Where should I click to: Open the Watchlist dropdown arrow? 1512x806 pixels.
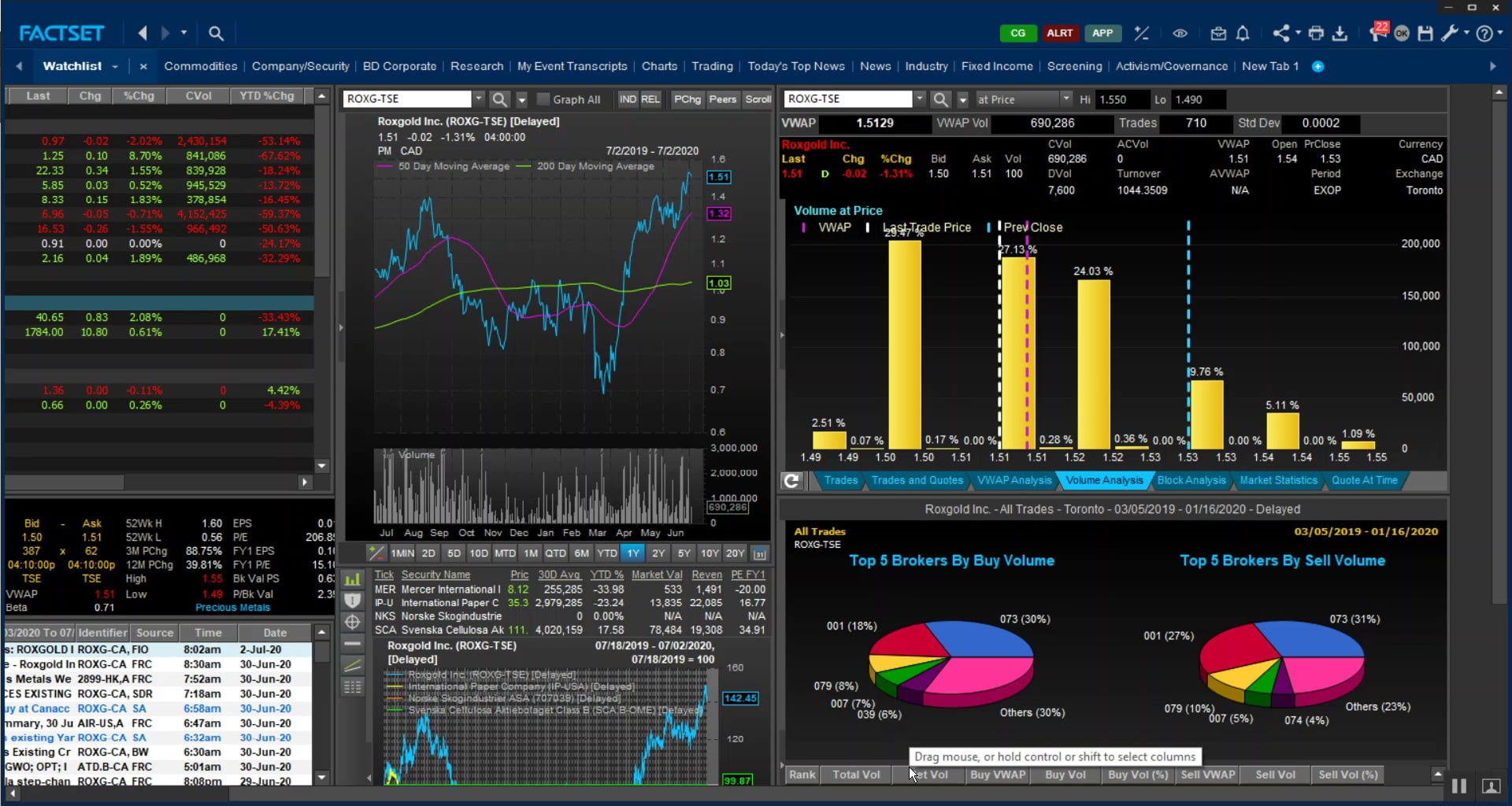coord(115,66)
